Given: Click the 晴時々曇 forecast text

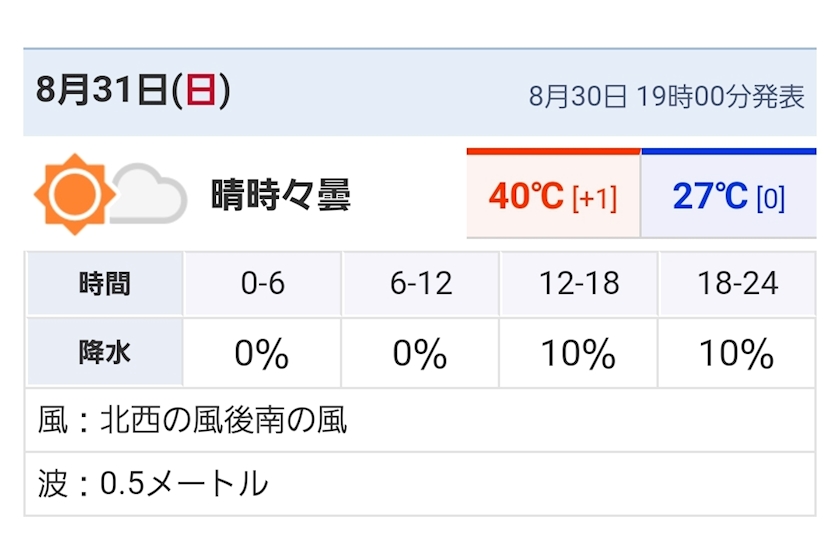Looking at the screenshot, I should (x=281, y=195).
